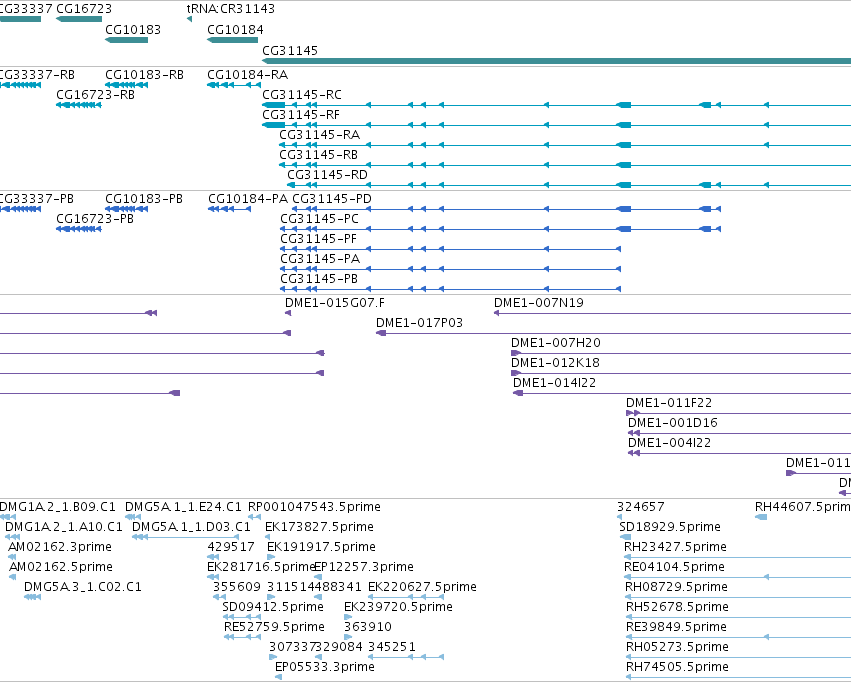Select the CG10184 gene bar
Screen dimensions: 851x682
click(x=232, y=40)
